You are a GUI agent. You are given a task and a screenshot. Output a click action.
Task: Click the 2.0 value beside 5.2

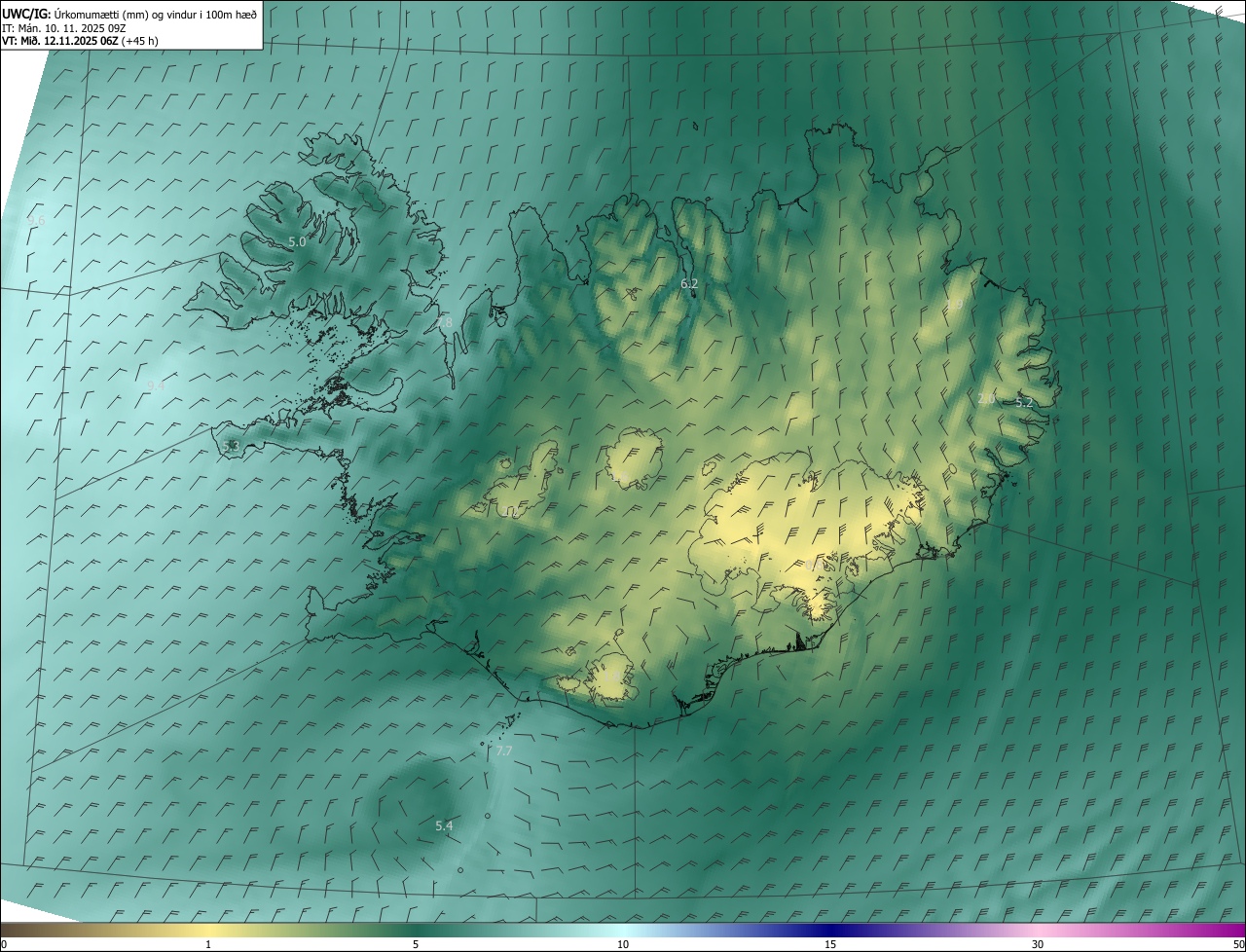click(x=986, y=398)
